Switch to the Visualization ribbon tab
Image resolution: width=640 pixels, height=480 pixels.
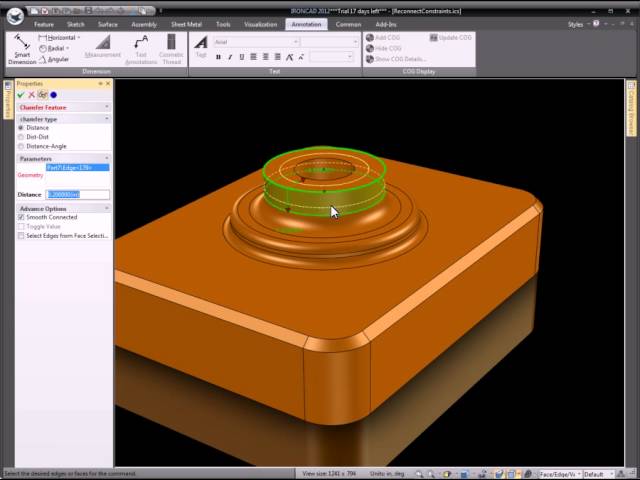coord(260,24)
